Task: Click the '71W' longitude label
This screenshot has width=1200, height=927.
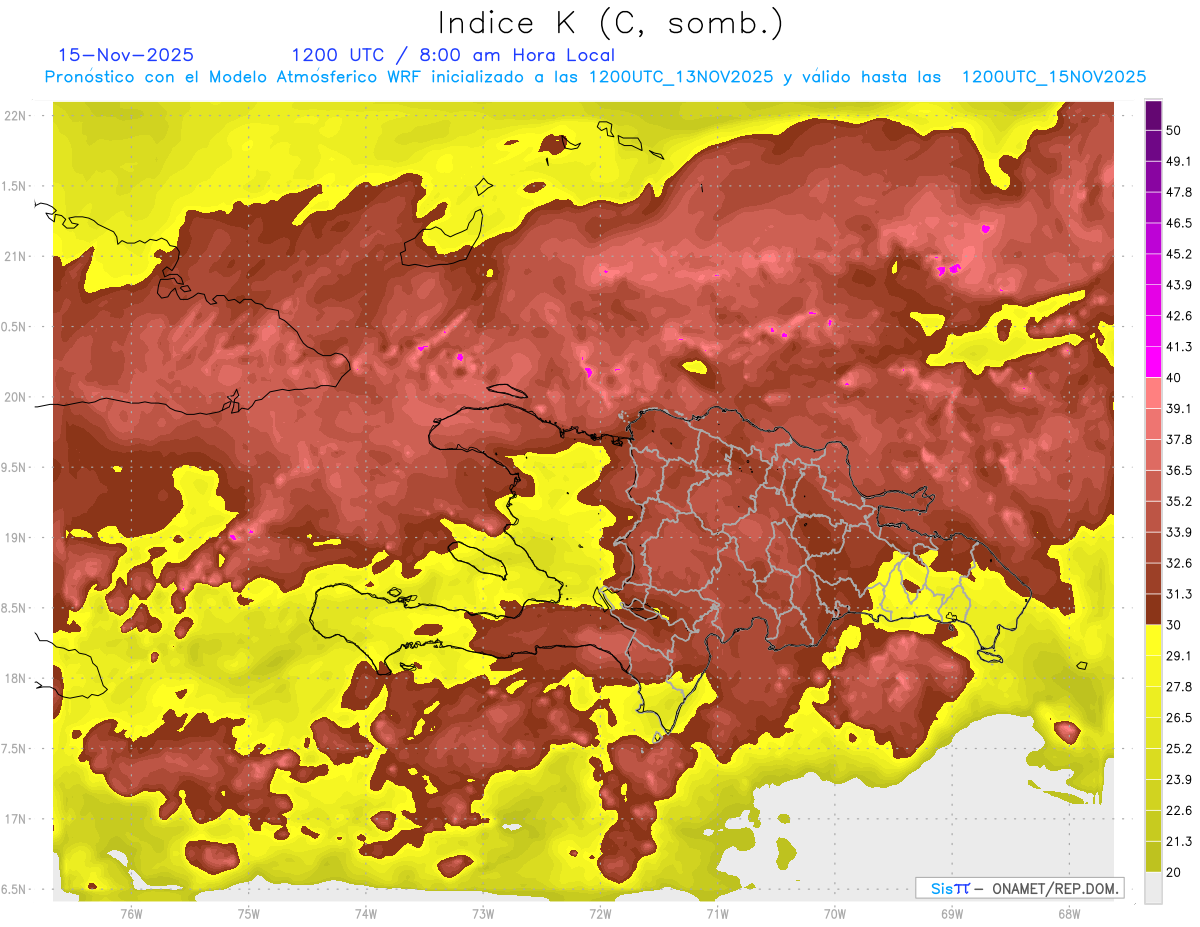Action: point(717,913)
